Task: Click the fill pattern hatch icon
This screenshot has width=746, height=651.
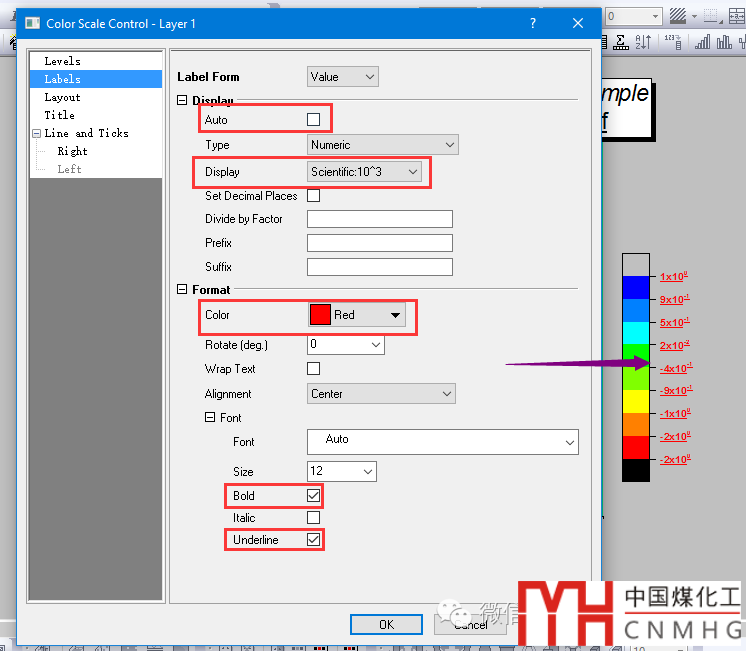Action: click(677, 16)
